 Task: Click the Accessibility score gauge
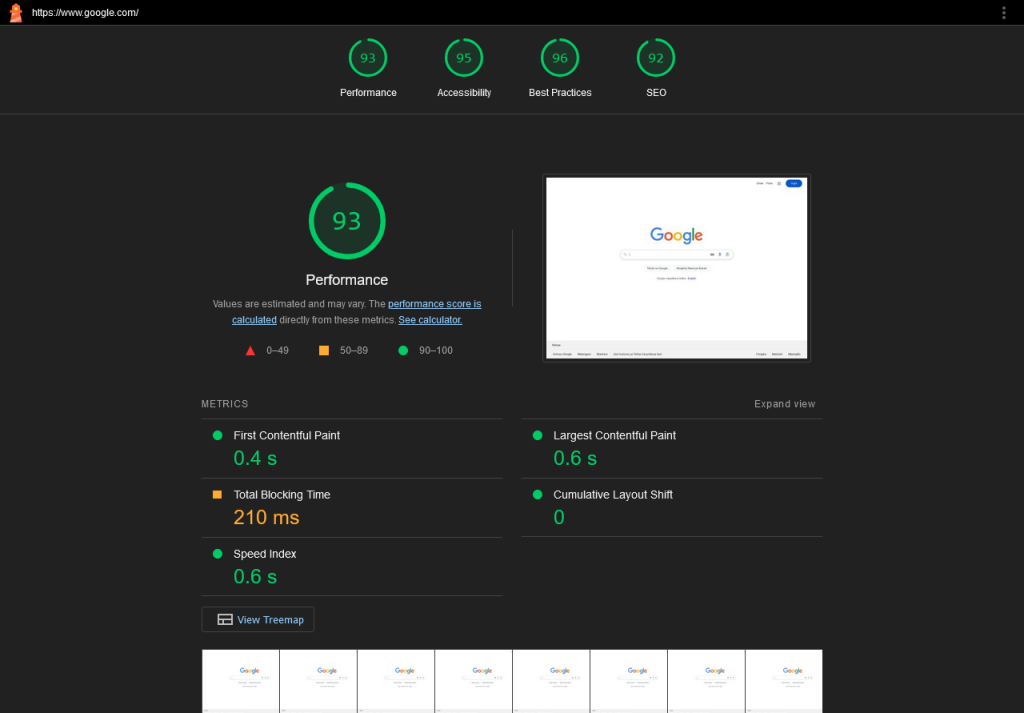(x=464, y=58)
